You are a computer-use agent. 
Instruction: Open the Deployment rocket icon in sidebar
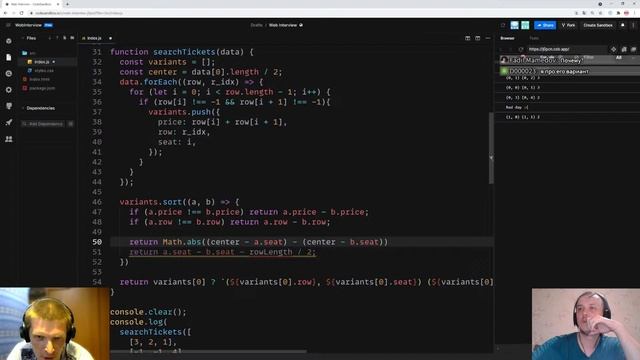pyautogui.click(x=9, y=122)
